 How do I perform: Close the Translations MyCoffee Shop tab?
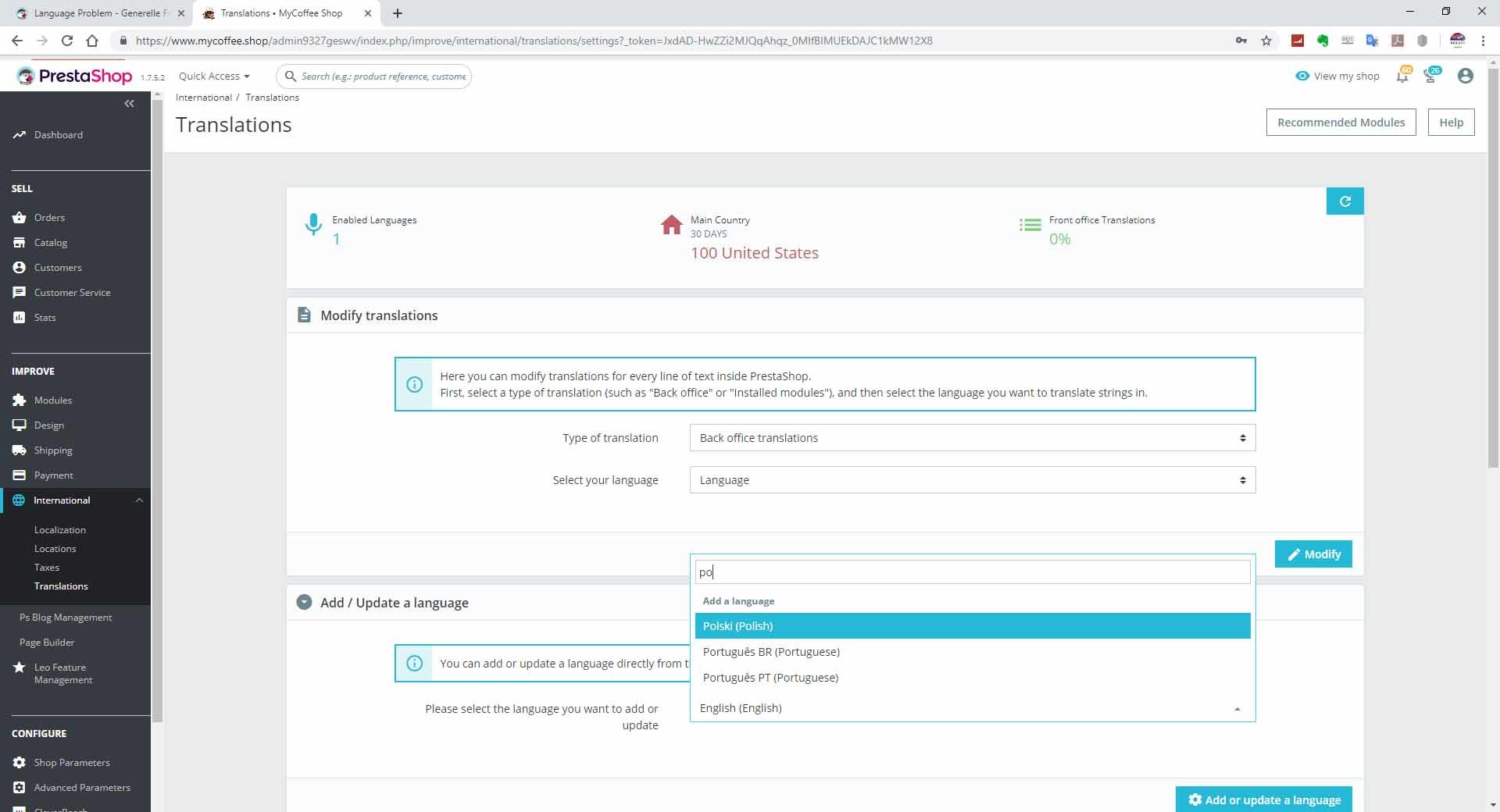[x=368, y=13]
